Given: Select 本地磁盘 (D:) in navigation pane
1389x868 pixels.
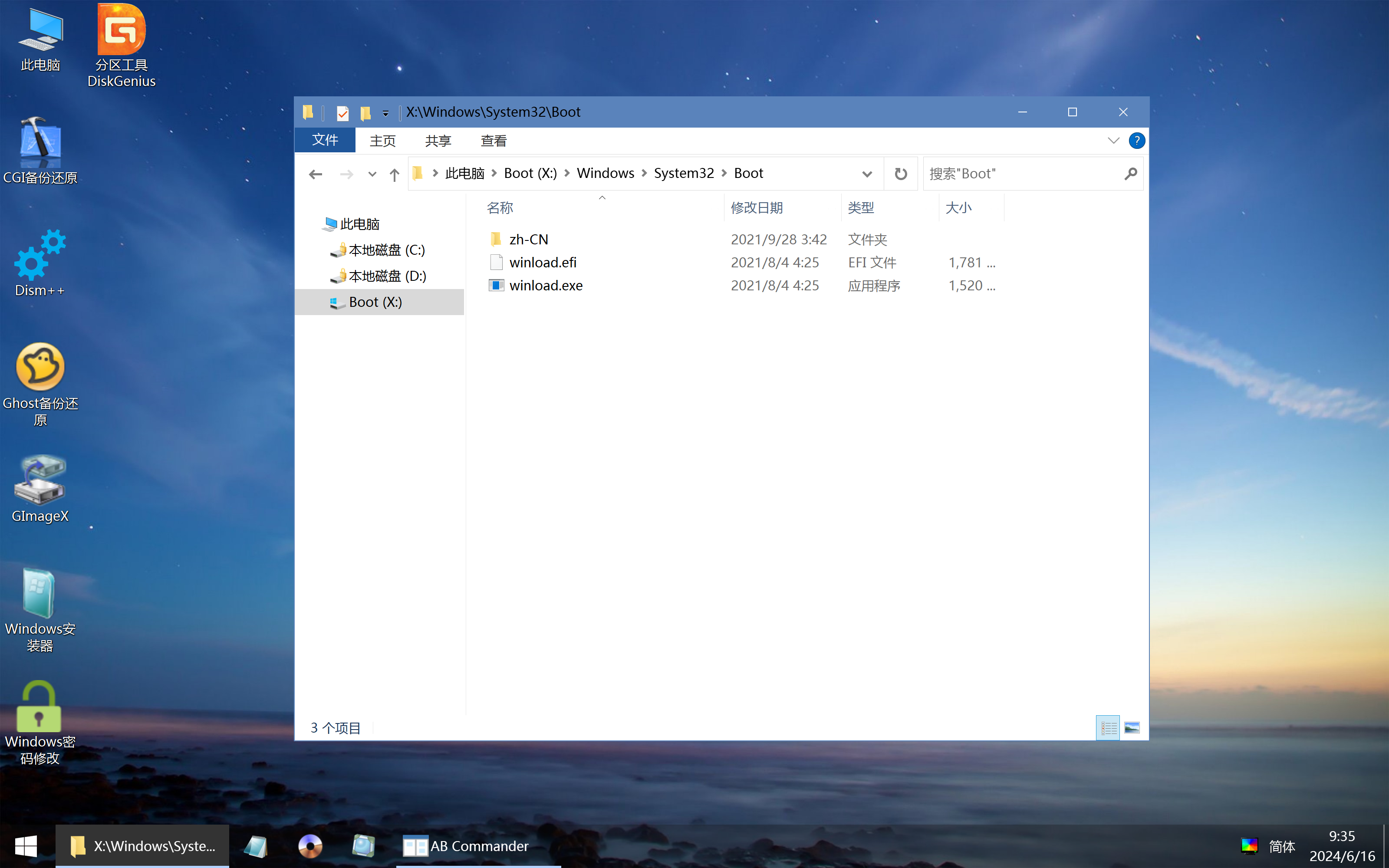Looking at the screenshot, I should click(388, 276).
